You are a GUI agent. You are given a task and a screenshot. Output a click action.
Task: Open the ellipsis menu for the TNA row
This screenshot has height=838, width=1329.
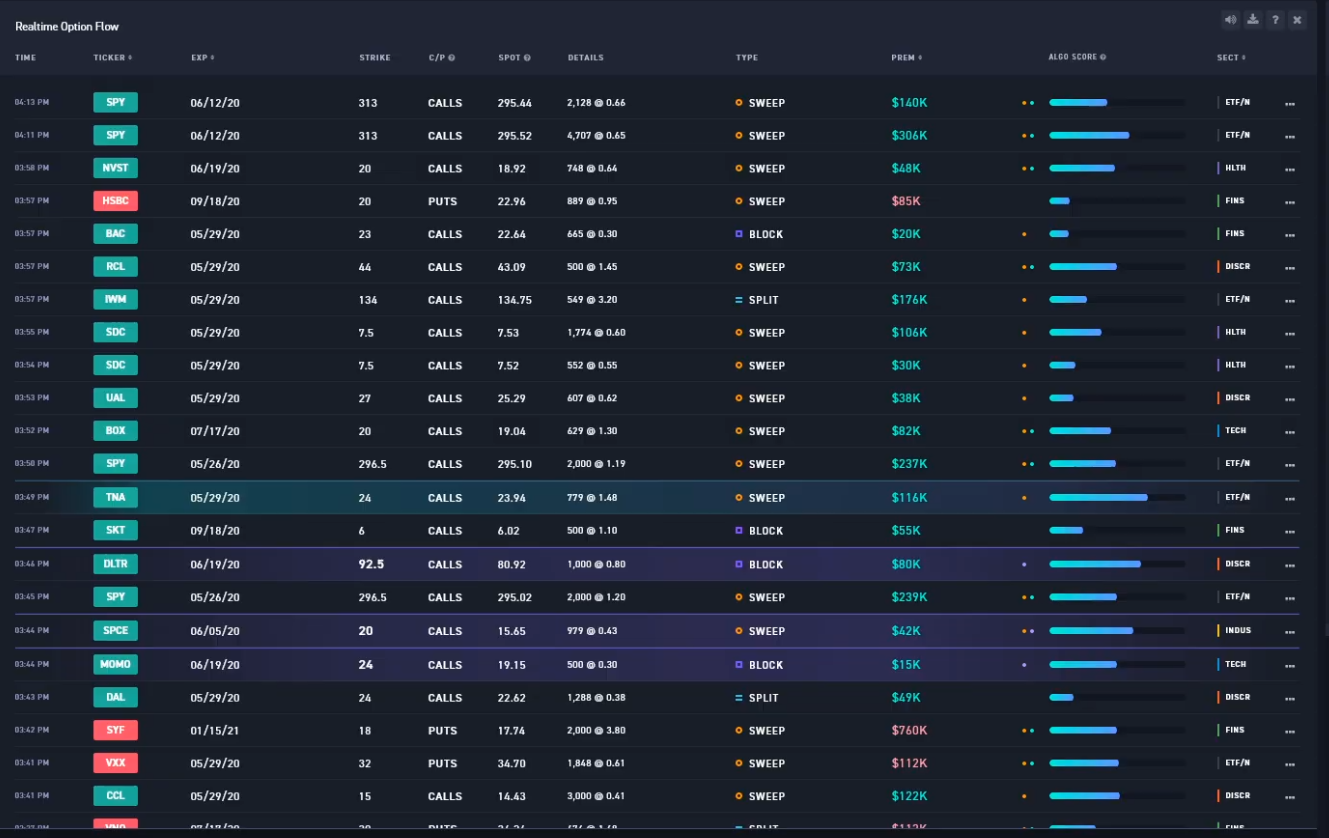point(1290,498)
